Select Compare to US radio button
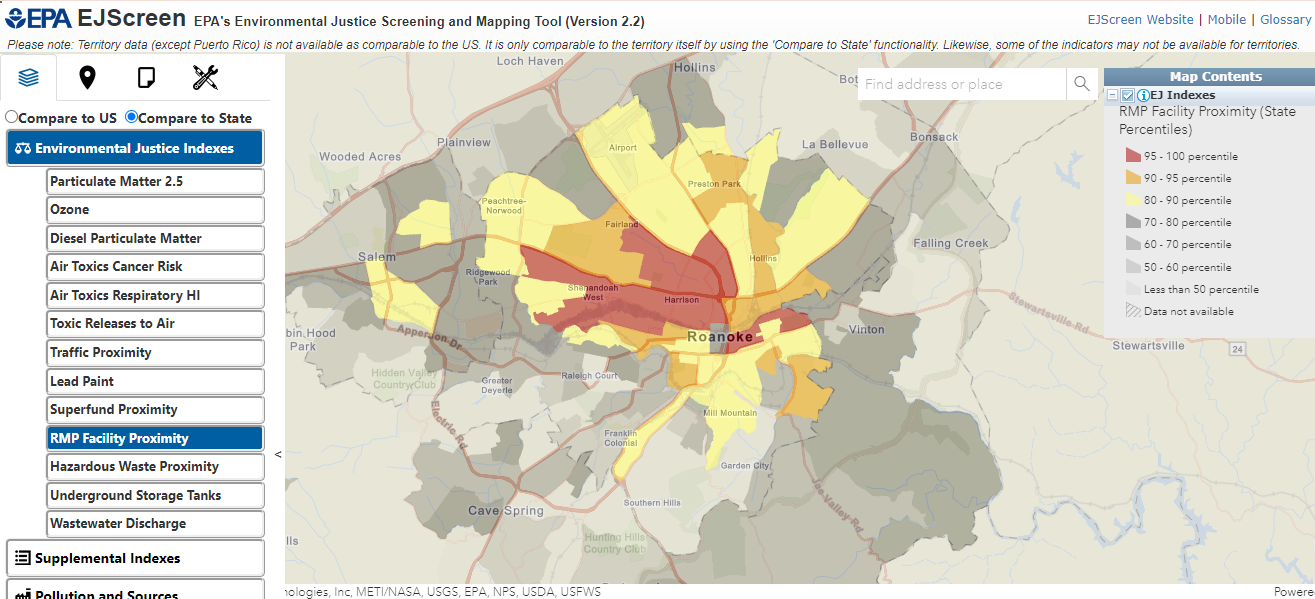The width and height of the screenshot is (1315, 599). pos(11,117)
